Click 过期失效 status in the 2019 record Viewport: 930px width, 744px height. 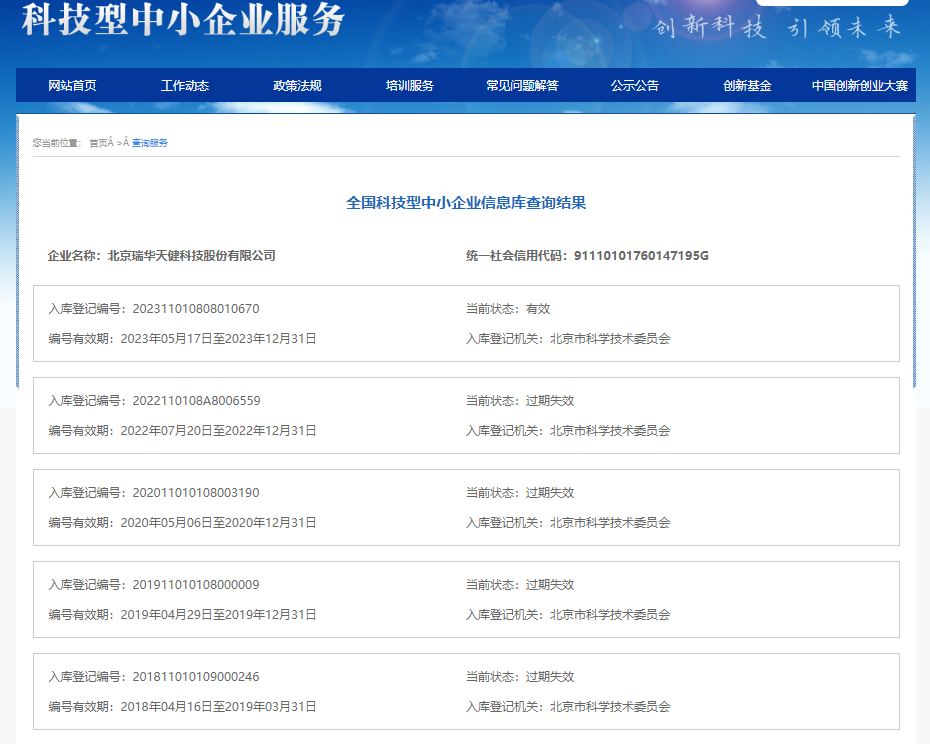550,584
